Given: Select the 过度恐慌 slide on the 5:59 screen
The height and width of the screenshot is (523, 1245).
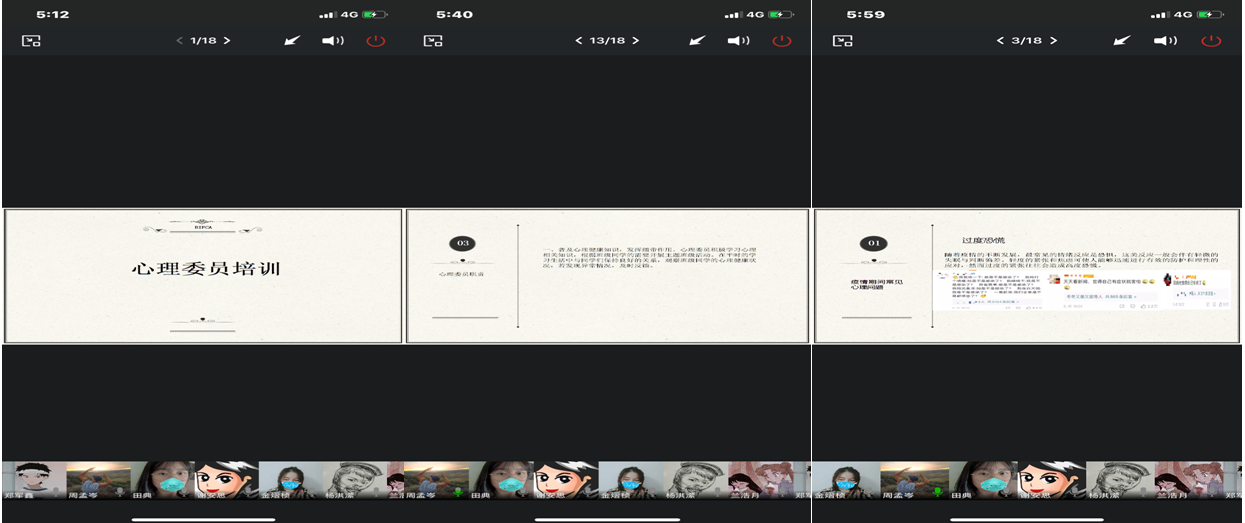Looking at the screenshot, I should pyautogui.click(x=1027, y=276).
